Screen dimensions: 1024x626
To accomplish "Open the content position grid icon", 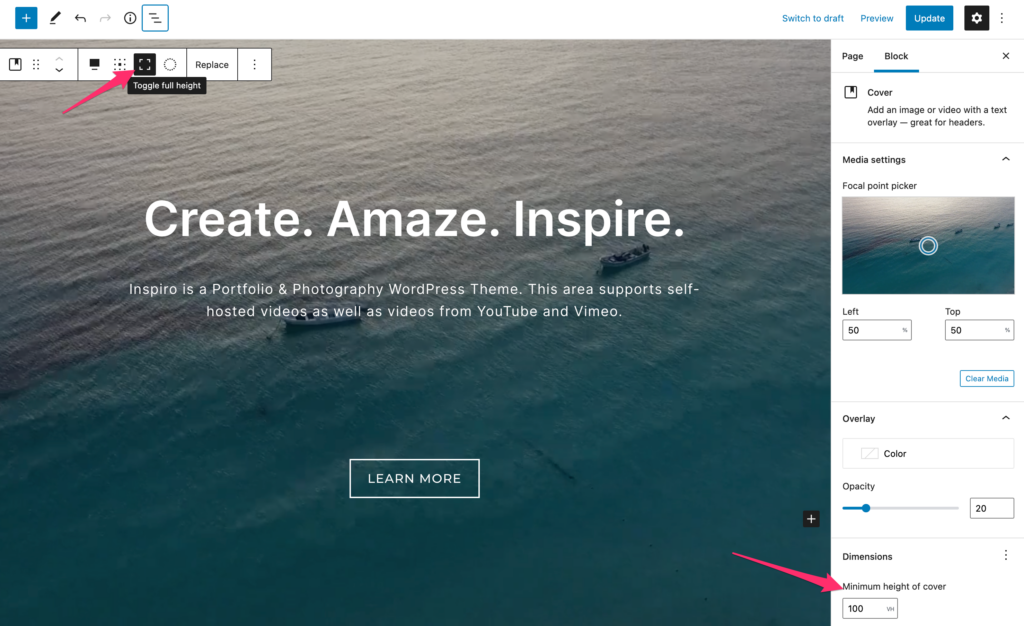I will click(x=120, y=65).
